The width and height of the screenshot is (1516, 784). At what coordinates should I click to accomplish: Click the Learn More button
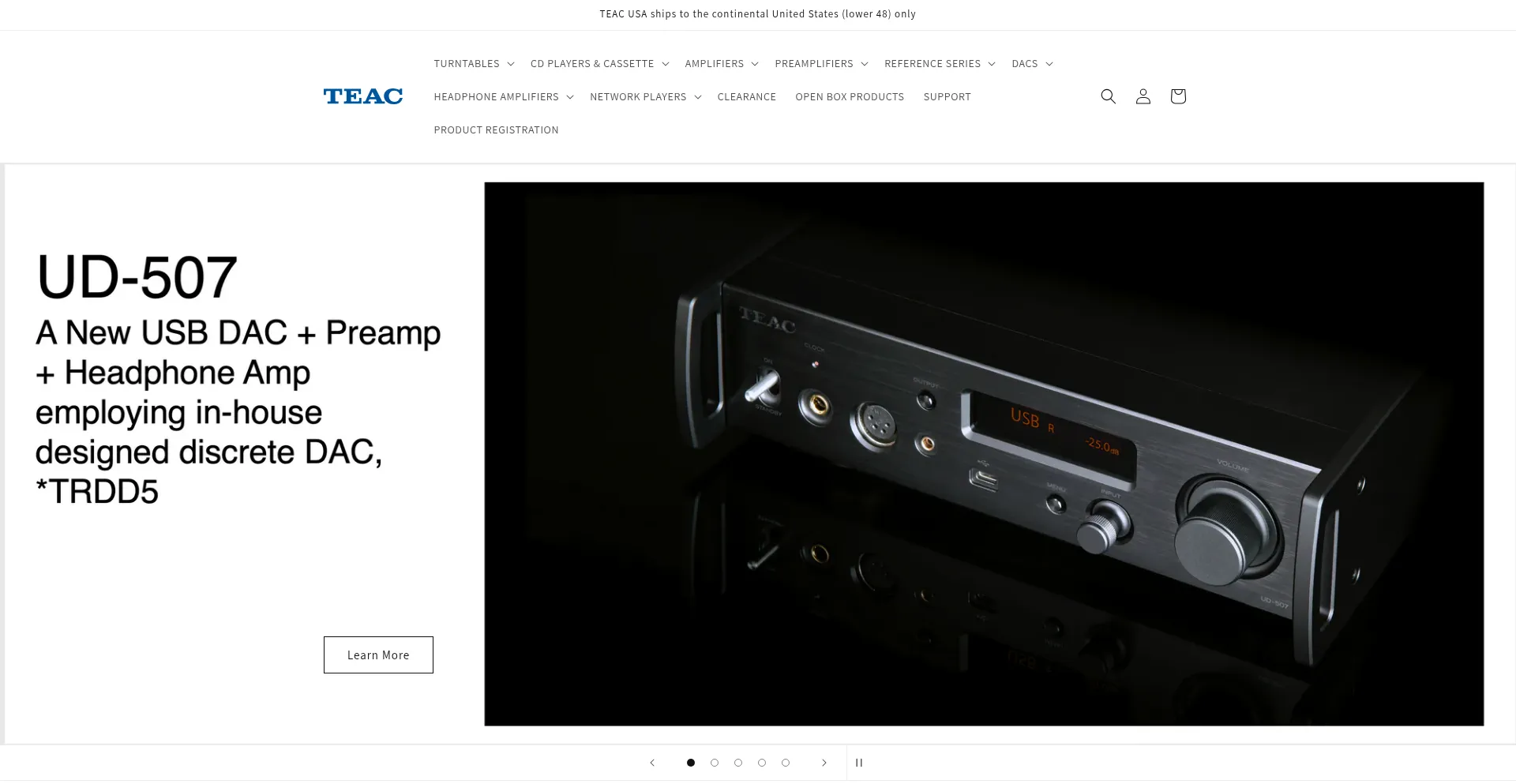[378, 655]
